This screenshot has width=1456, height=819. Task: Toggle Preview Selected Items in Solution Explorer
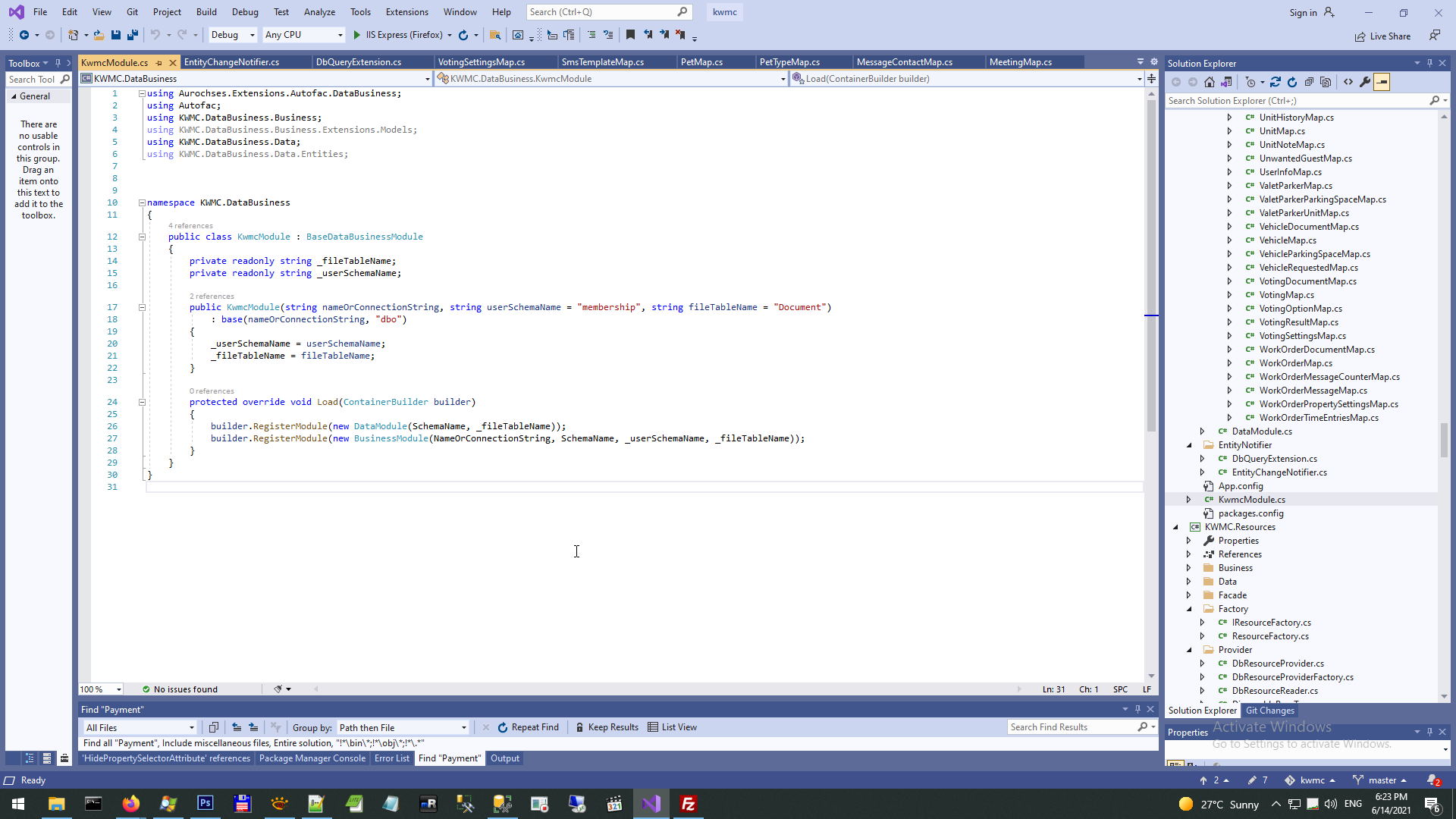[x=1382, y=82]
